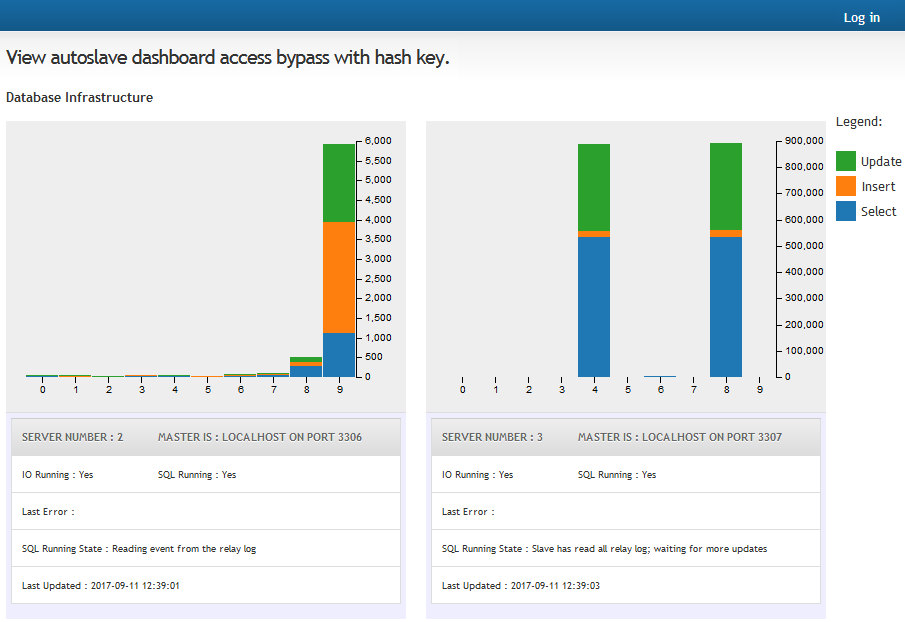Click the 6,000 y-axis label
This screenshot has height=622, width=905.
(x=378, y=141)
